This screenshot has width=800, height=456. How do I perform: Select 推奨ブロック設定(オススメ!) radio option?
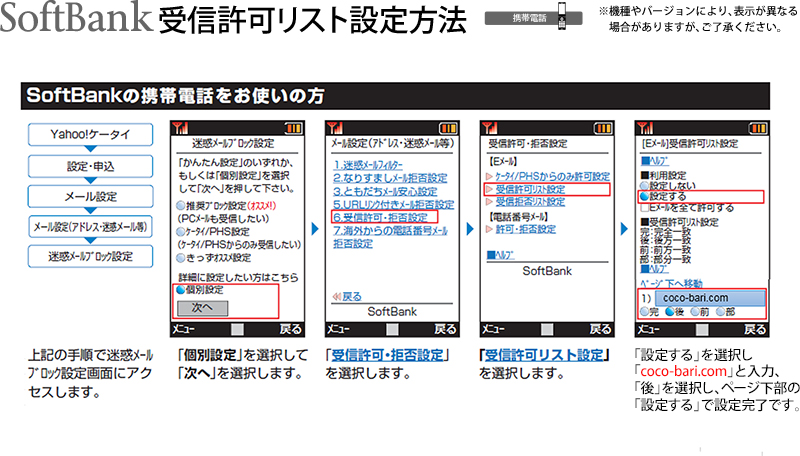click(181, 206)
